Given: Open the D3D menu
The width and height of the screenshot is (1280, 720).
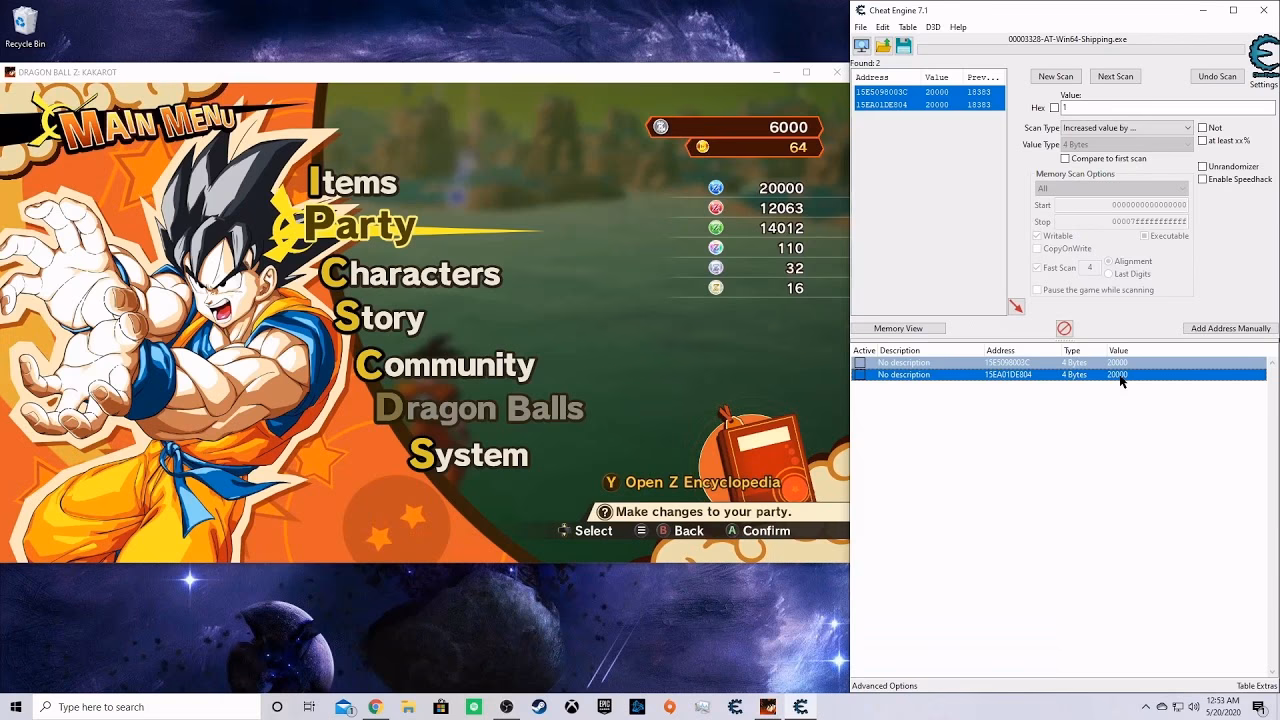Looking at the screenshot, I should pos(933,27).
